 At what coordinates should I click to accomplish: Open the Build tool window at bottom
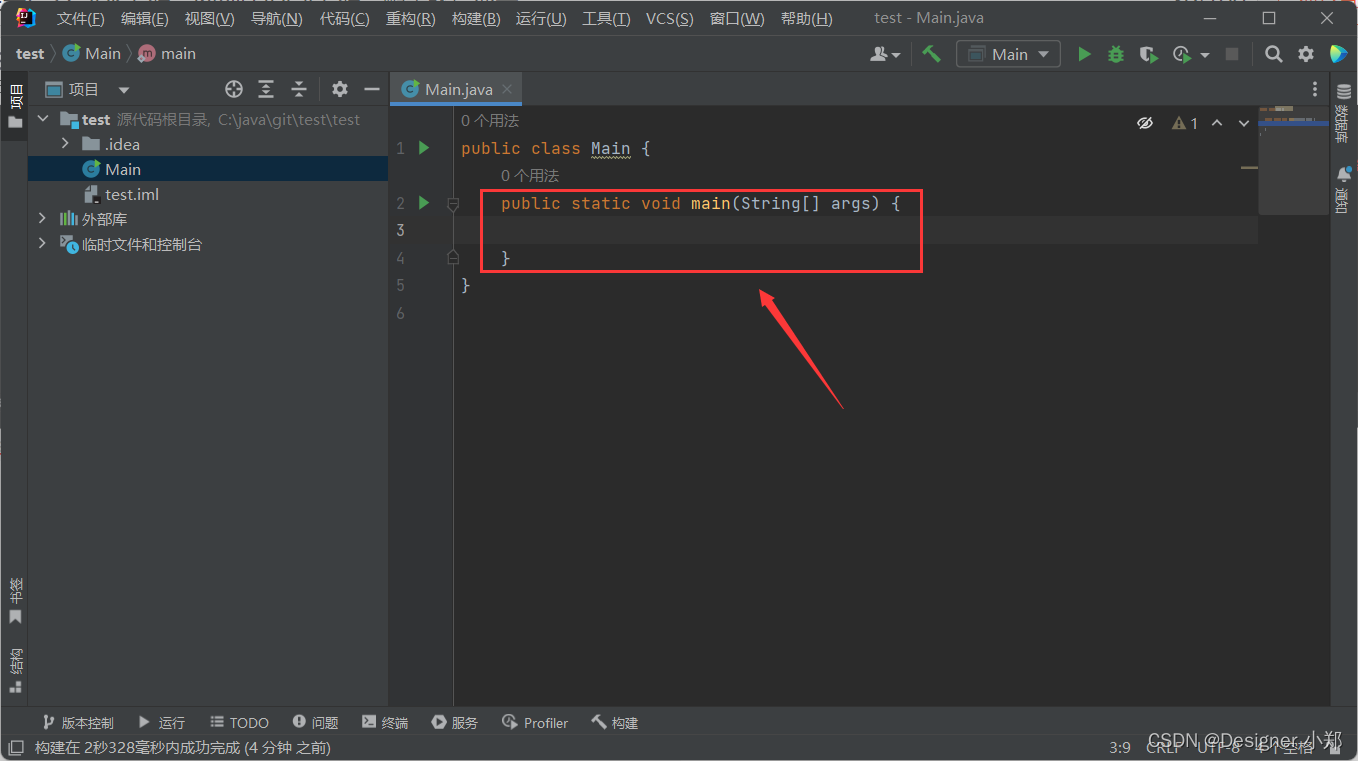[615, 722]
